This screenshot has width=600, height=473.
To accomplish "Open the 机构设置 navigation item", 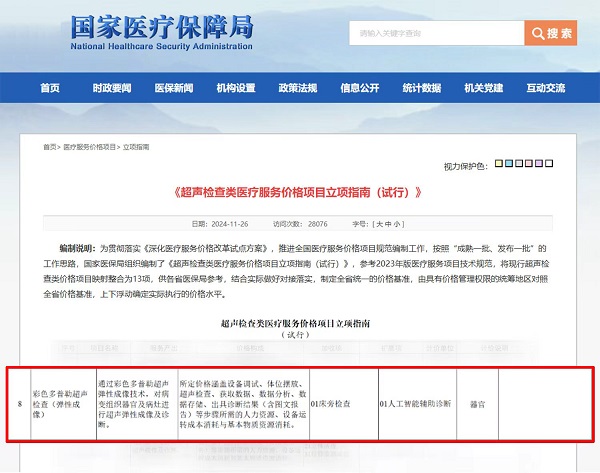I will point(236,88).
